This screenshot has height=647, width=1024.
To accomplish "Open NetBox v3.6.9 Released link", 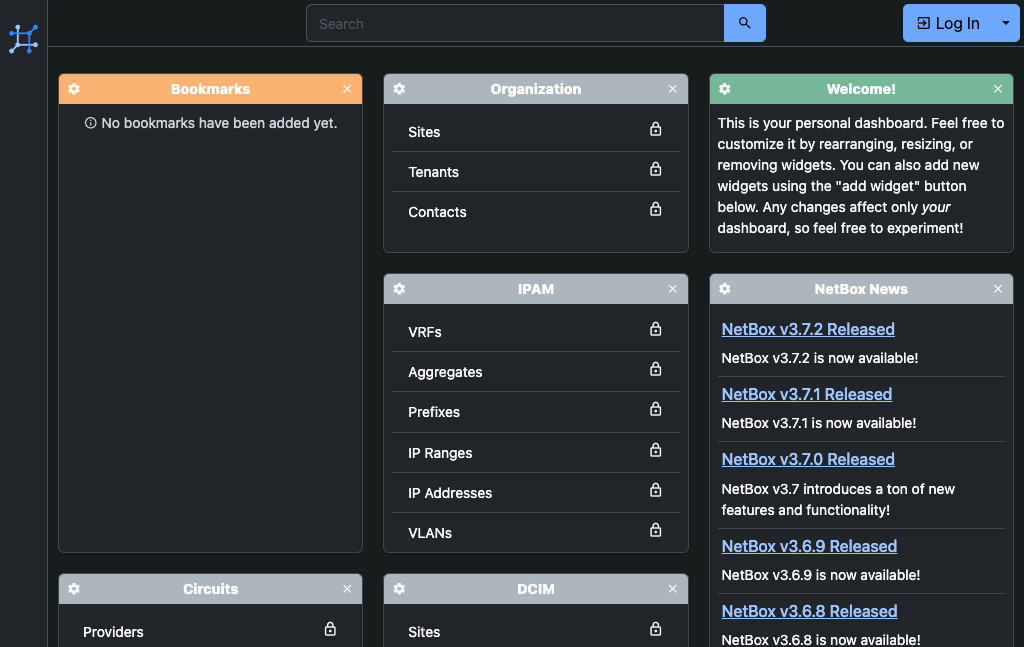I will (x=809, y=546).
